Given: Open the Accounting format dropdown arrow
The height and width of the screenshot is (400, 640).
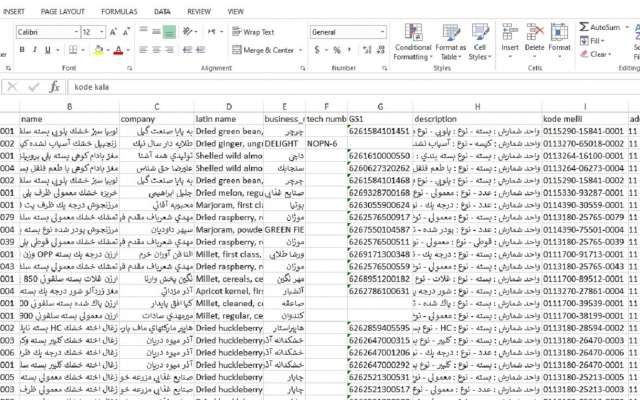Looking at the screenshot, I should (326, 50).
